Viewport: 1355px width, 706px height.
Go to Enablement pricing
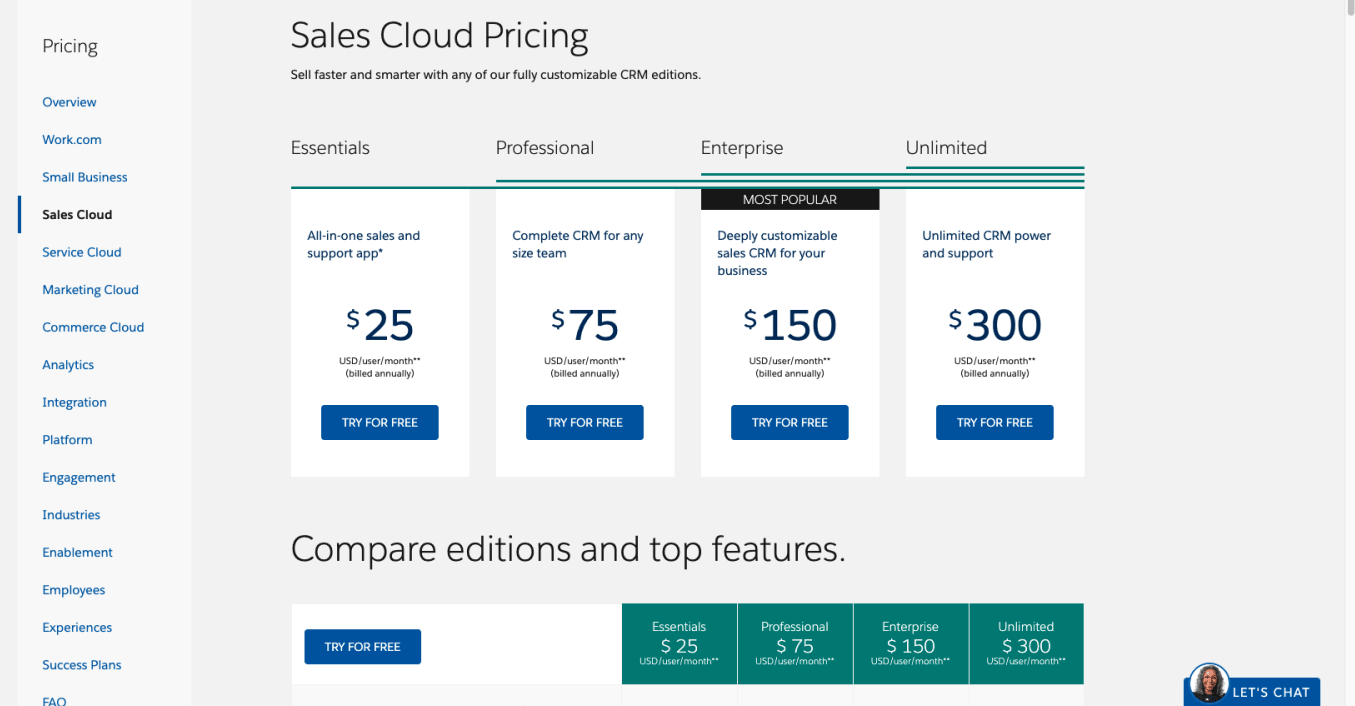(77, 552)
